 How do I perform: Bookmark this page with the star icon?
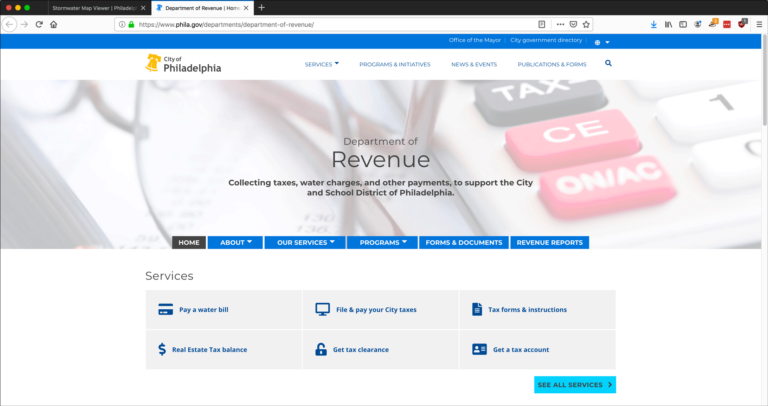[586, 24]
